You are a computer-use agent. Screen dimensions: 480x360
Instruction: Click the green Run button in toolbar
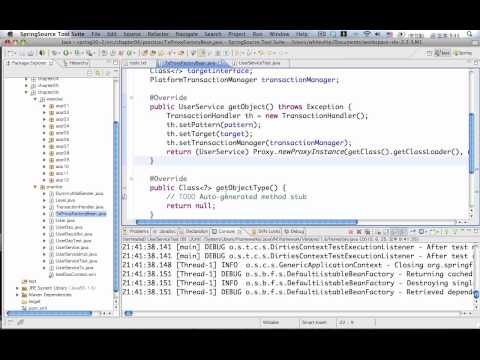click(66, 53)
